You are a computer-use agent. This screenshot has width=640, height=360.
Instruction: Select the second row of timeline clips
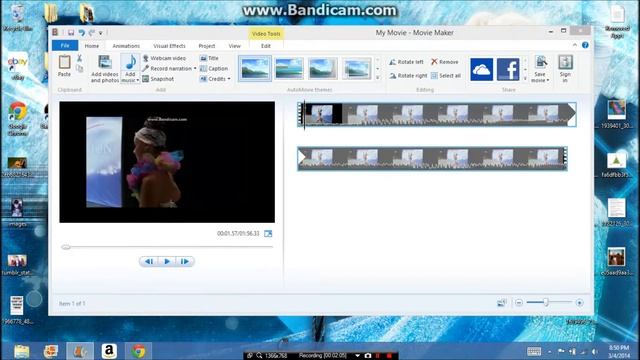coord(432,158)
